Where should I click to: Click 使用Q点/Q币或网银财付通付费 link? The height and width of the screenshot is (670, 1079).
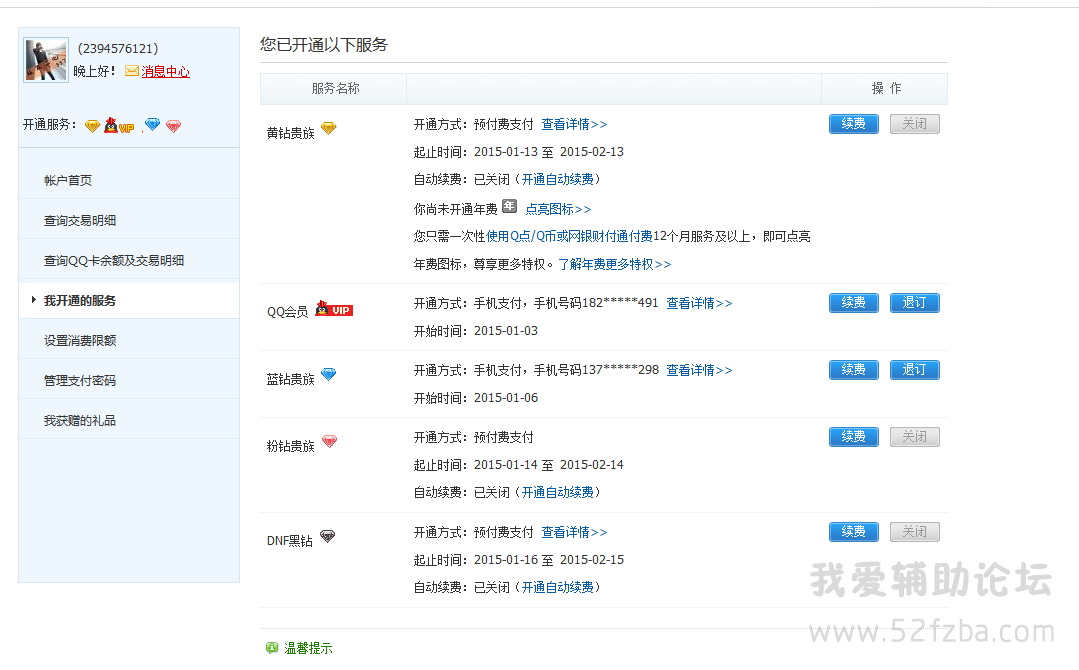point(569,237)
